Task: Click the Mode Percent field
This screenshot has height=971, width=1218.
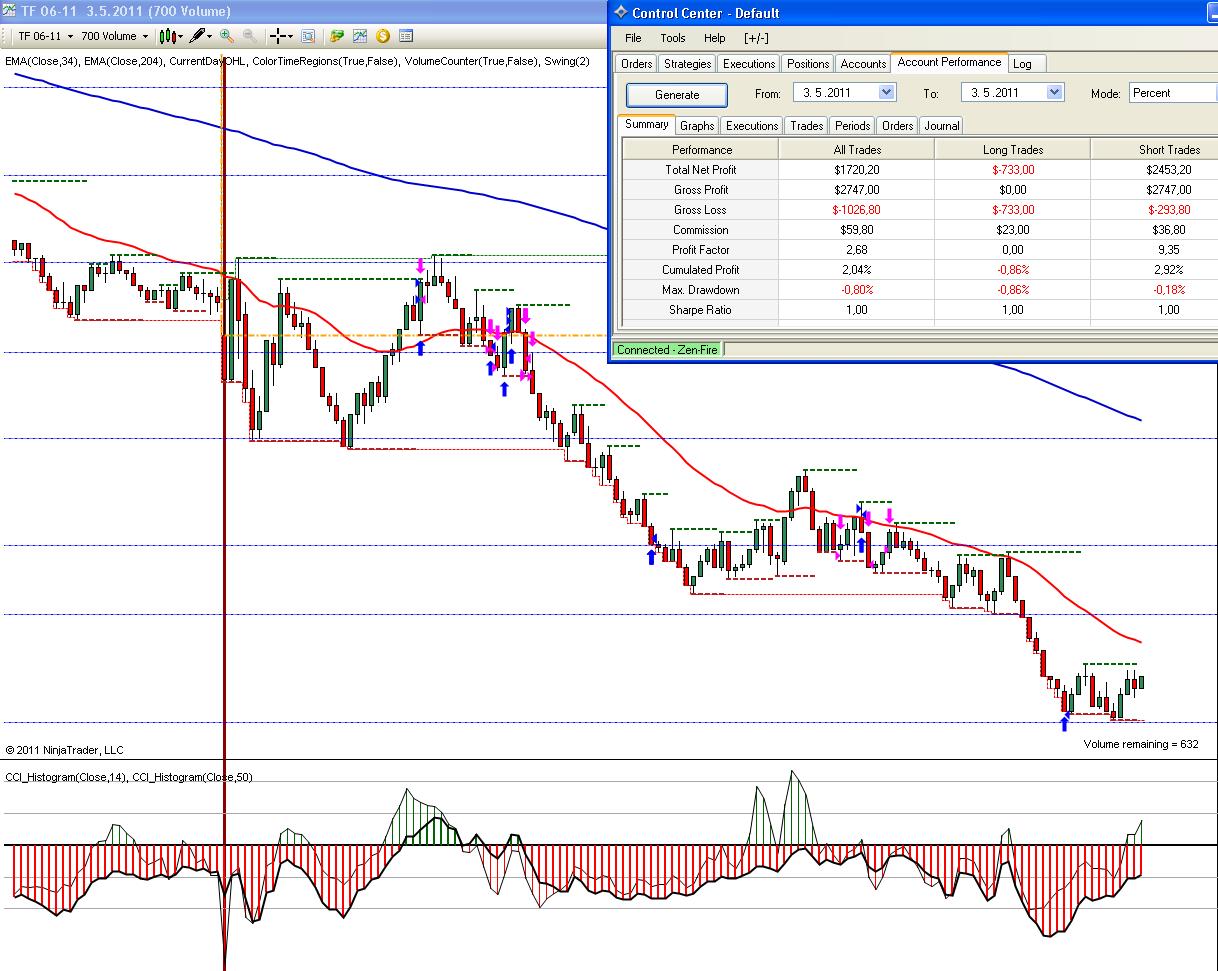Action: point(1171,93)
